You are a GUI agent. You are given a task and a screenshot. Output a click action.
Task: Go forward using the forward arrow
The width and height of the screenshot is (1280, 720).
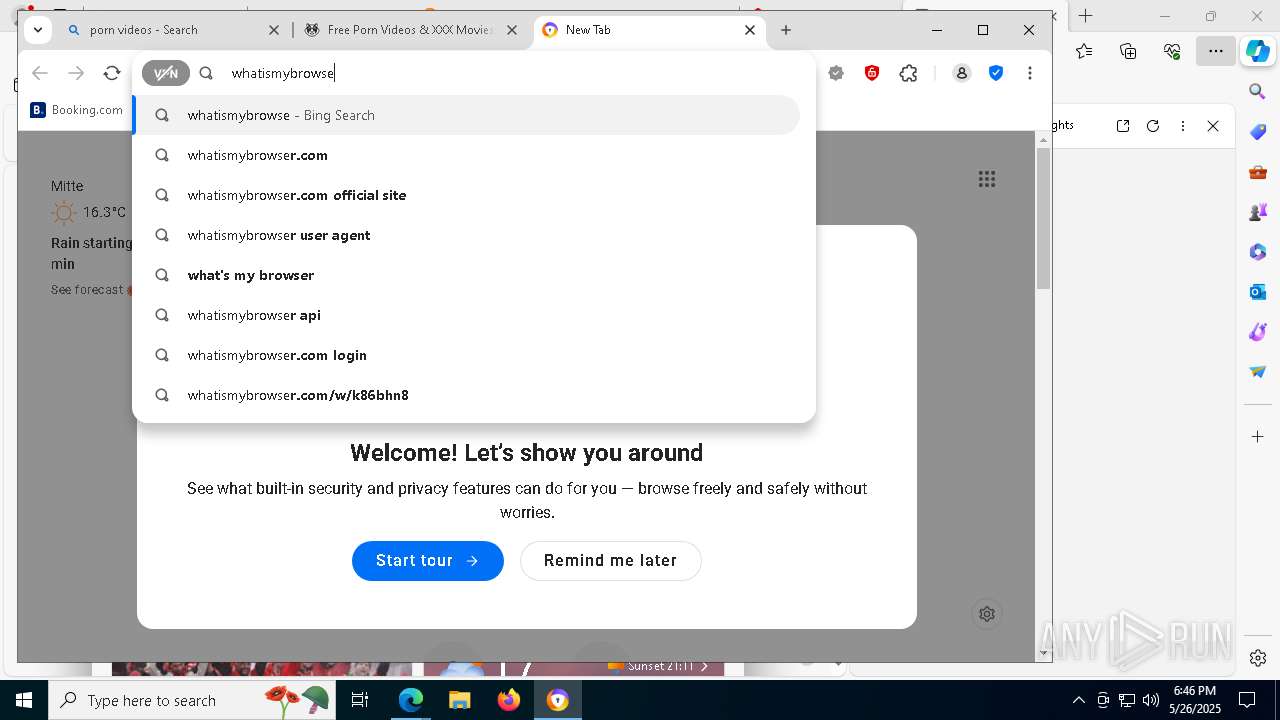(x=76, y=73)
